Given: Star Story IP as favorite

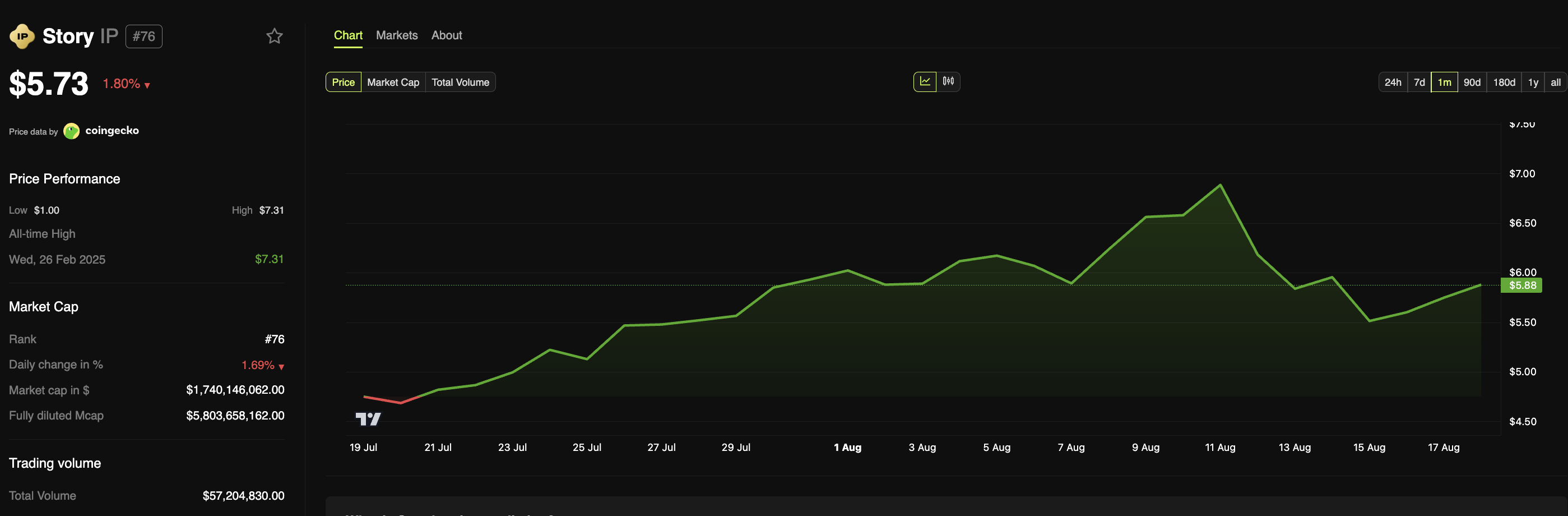Looking at the screenshot, I should (x=275, y=36).
